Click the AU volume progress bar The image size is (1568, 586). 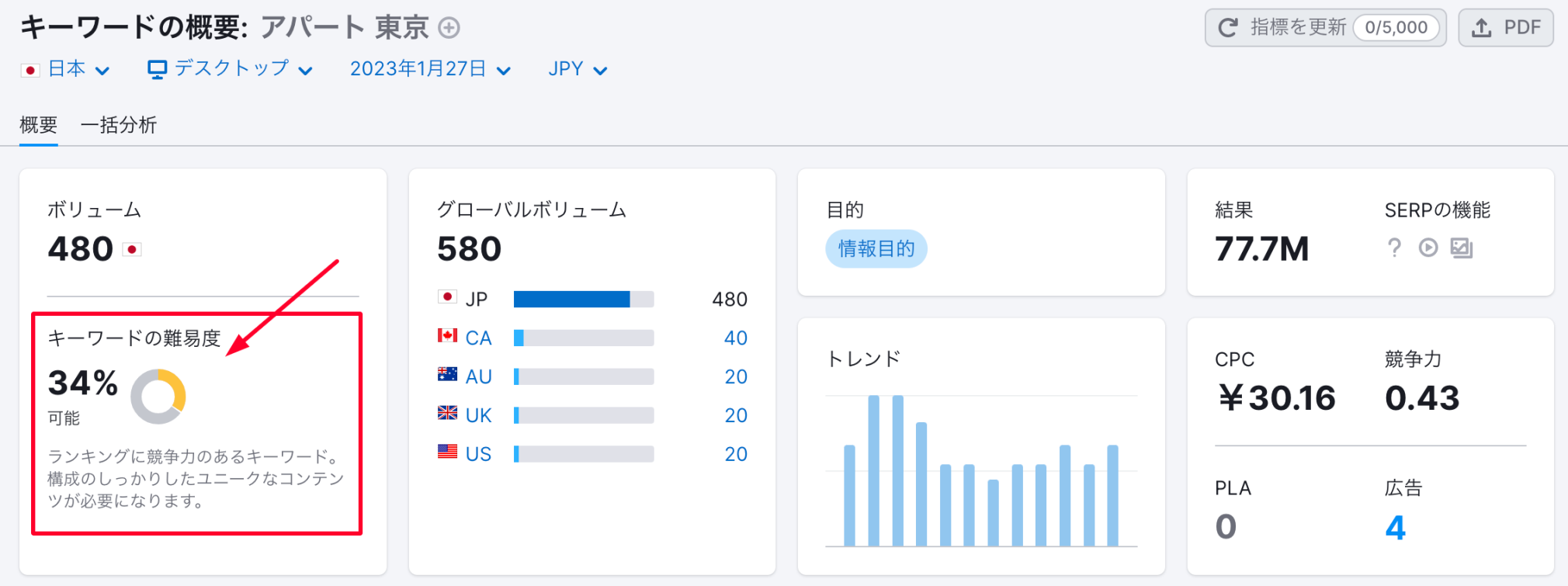[x=584, y=376]
